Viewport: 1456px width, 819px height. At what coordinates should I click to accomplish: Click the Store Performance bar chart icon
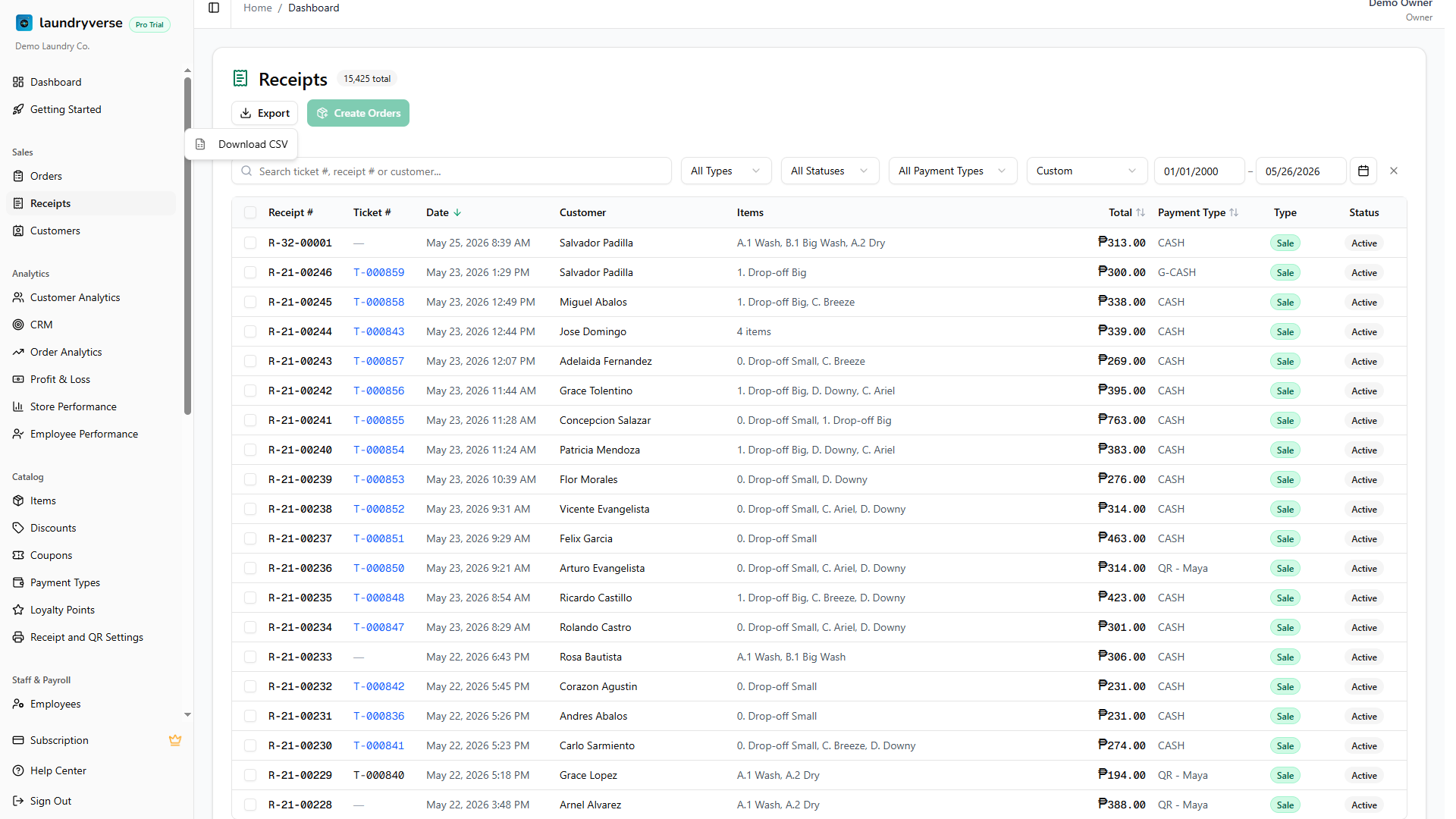pyautogui.click(x=18, y=406)
